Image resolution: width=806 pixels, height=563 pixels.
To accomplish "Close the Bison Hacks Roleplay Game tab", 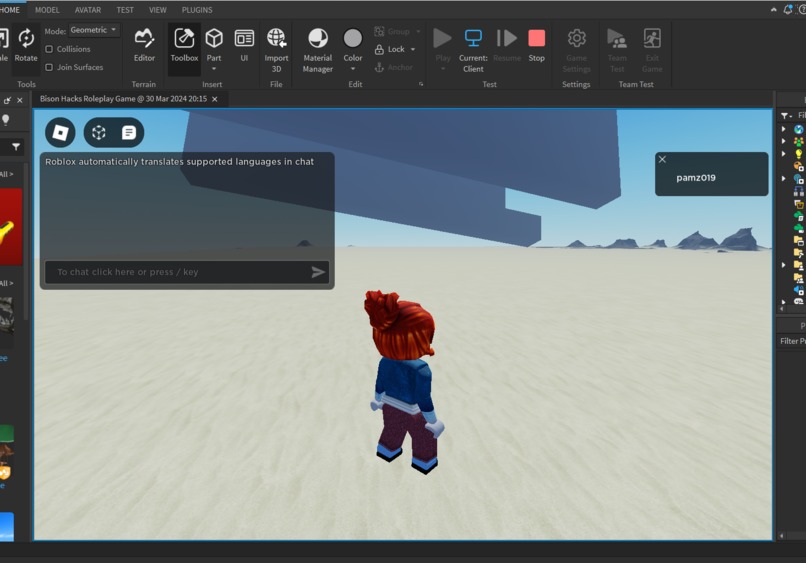I will point(215,99).
